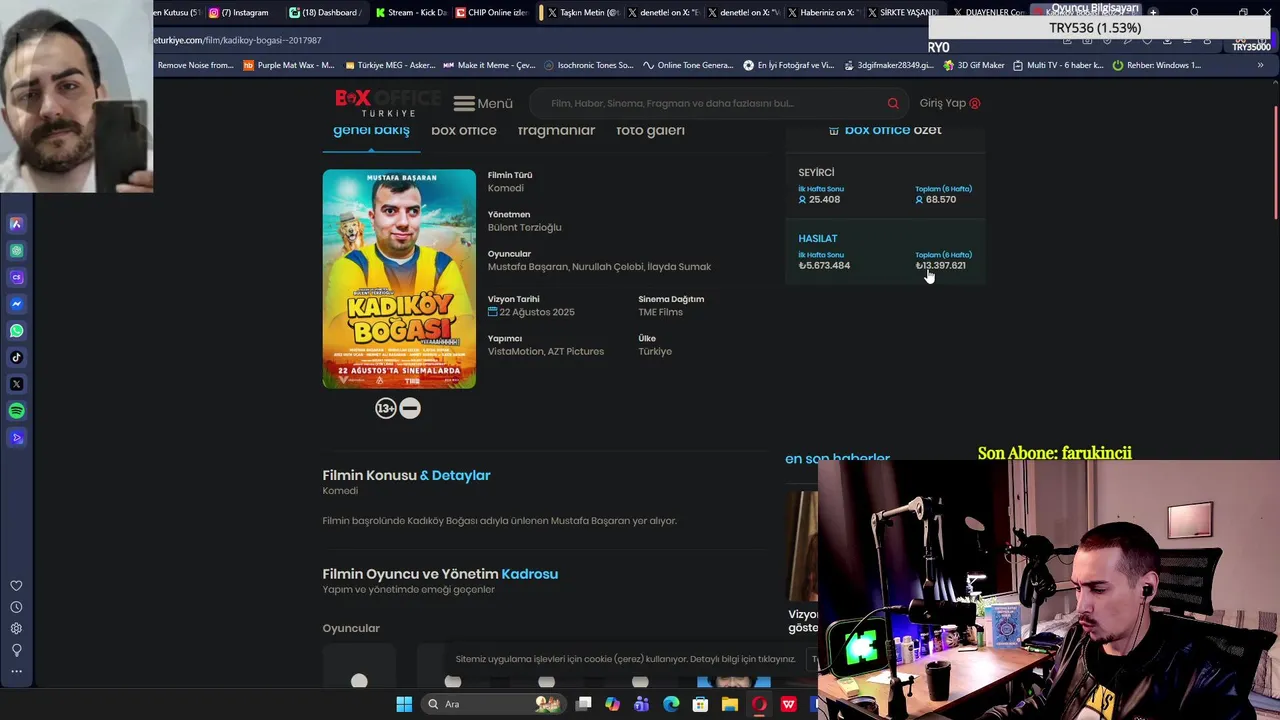Open TikTok in the Opera sidebar

[16, 357]
